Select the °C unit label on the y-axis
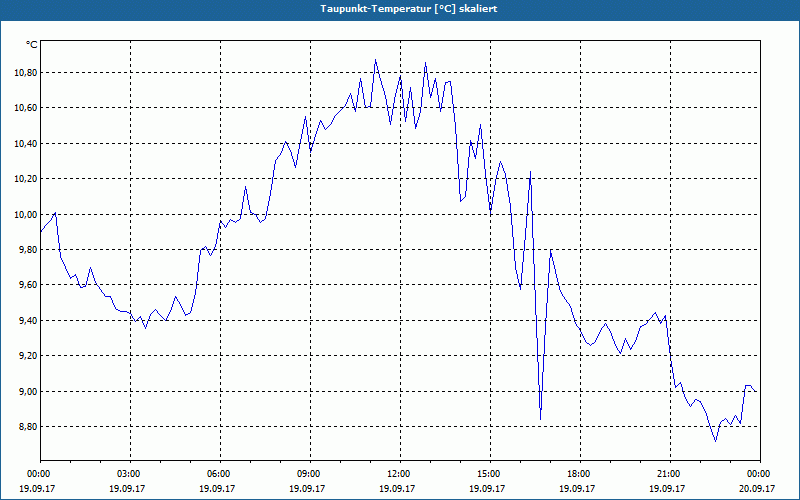This screenshot has height=500, width=800. pos(32,45)
